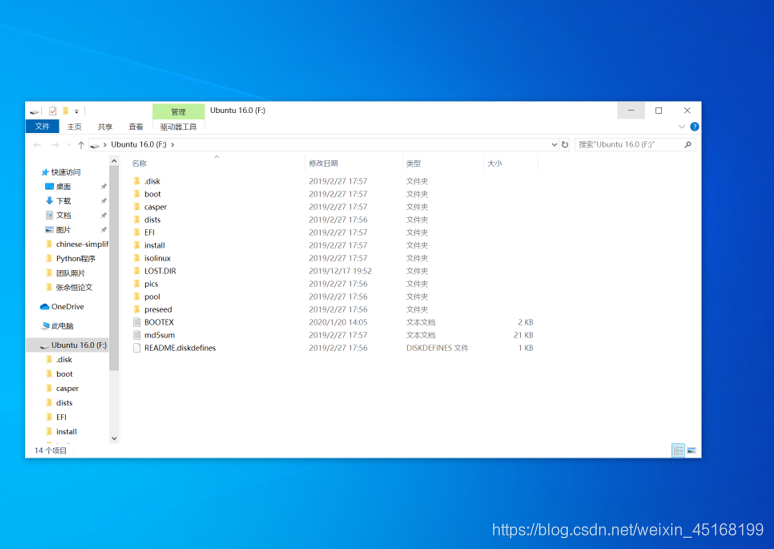774x549 pixels.
Task: Select the 管理 contextual tab header
Action: [x=178, y=112]
